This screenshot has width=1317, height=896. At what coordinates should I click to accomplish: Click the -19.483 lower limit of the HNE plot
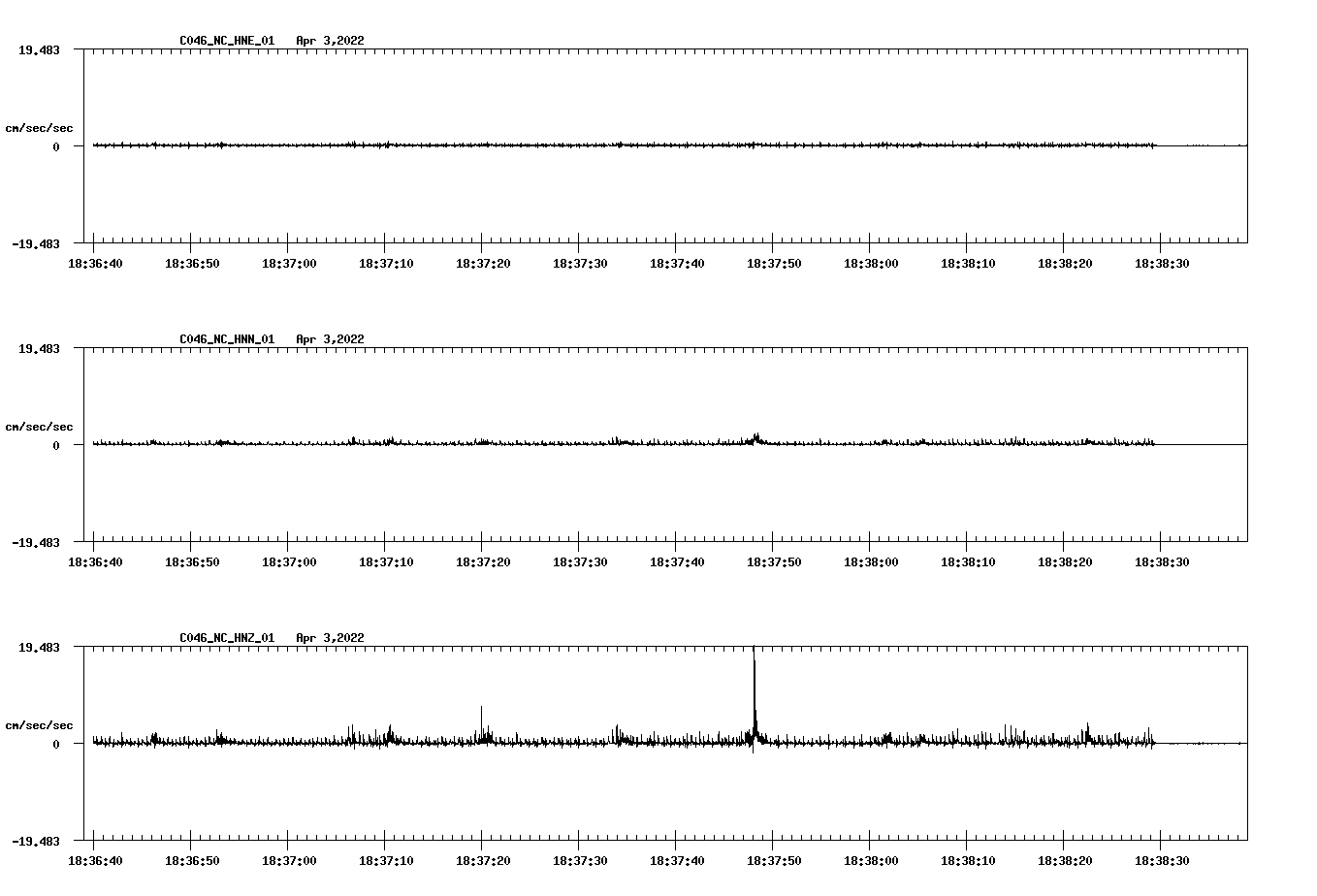point(36,243)
